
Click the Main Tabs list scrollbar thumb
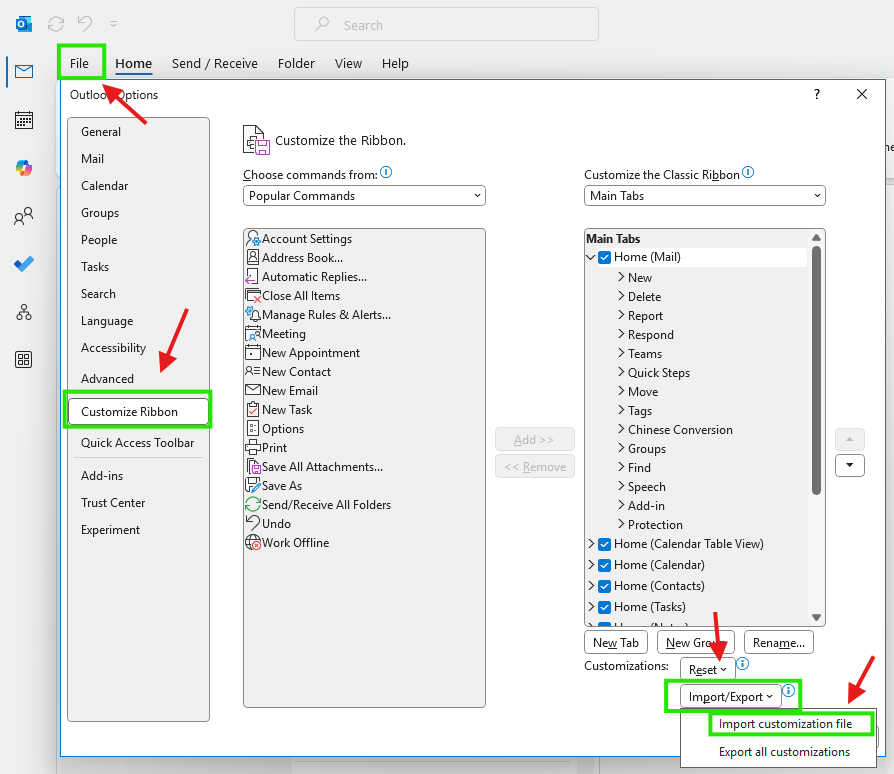click(816, 370)
